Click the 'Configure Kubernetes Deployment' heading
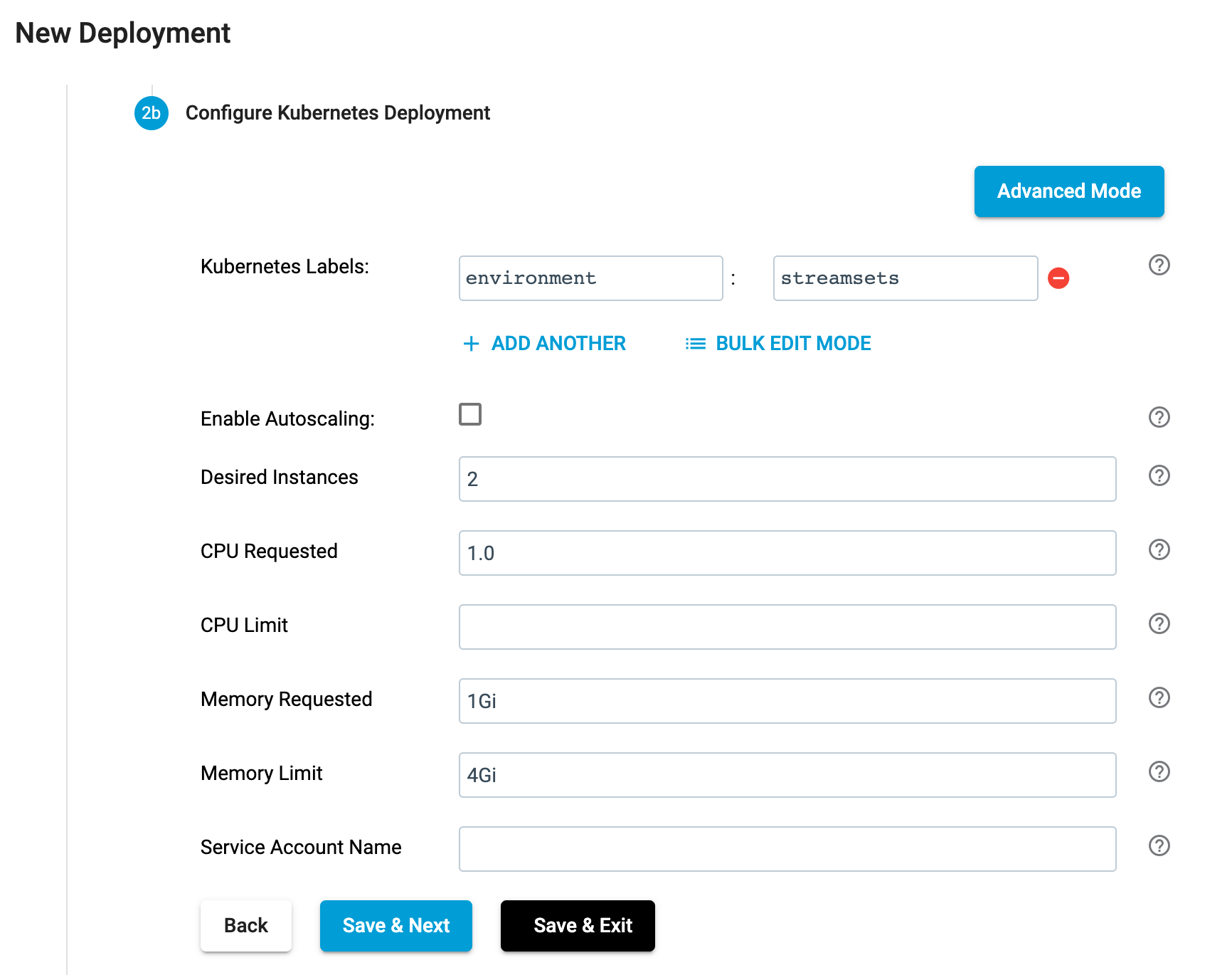Screen dimensions: 1232x975 click(x=338, y=113)
